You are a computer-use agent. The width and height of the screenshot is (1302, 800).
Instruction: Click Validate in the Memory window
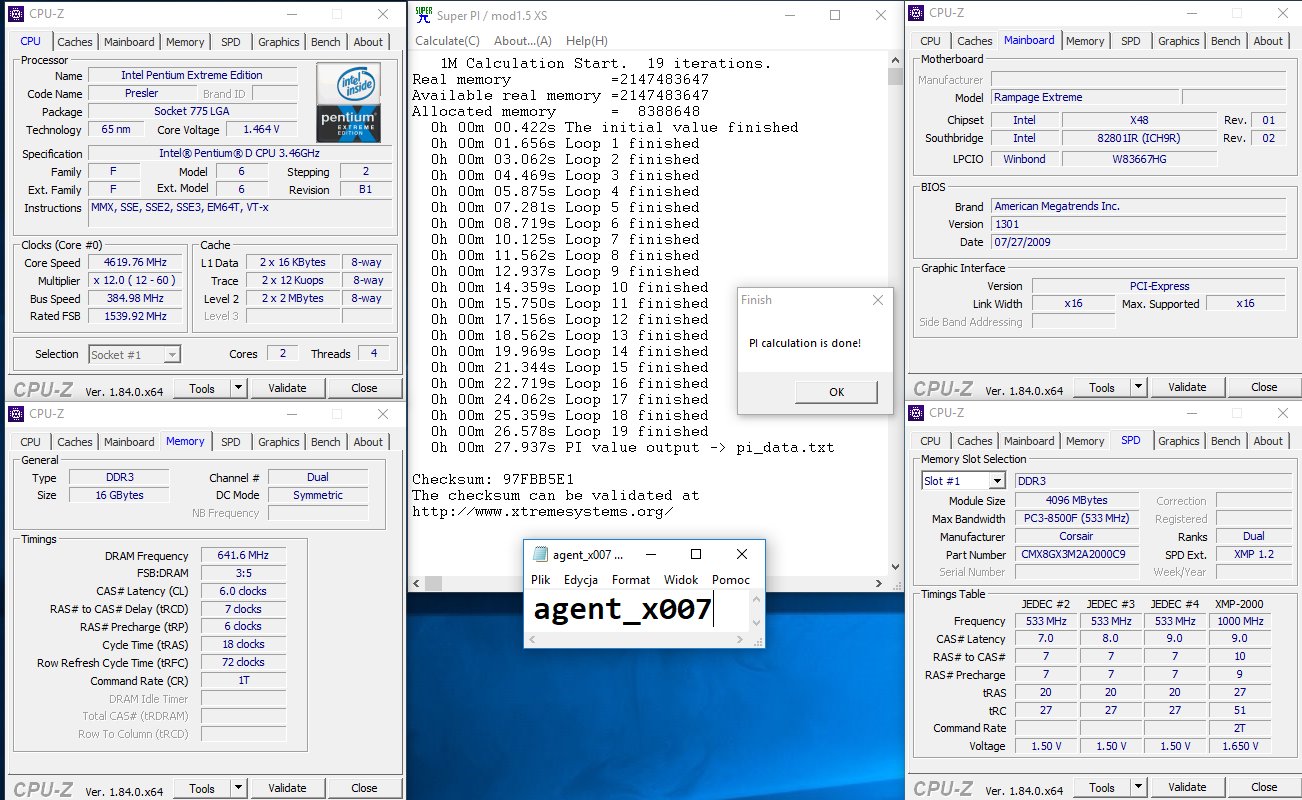pyautogui.click(x=287, y=788)
